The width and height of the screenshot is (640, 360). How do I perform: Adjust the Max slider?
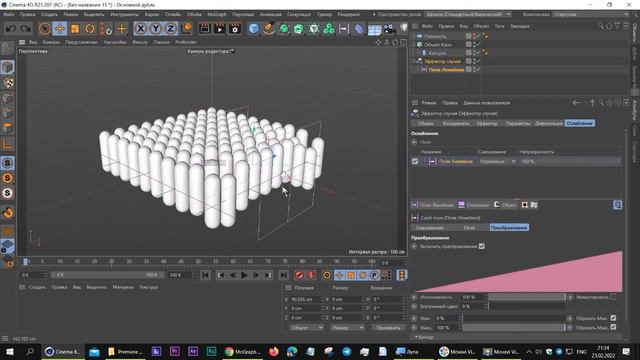pyautogui.click(x=513, y=328)
